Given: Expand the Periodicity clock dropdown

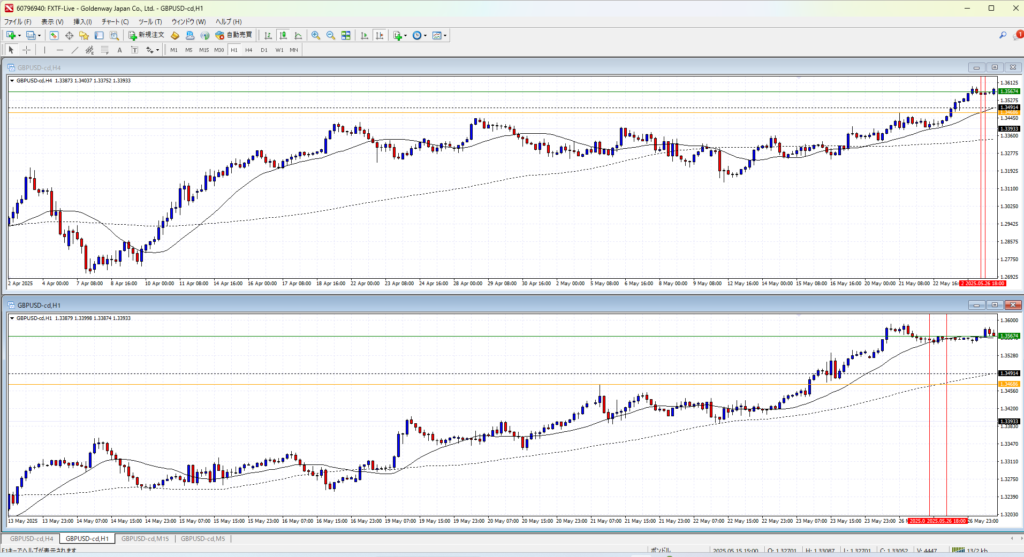Looking at the screenshot, I should click(x=424, y=35).
